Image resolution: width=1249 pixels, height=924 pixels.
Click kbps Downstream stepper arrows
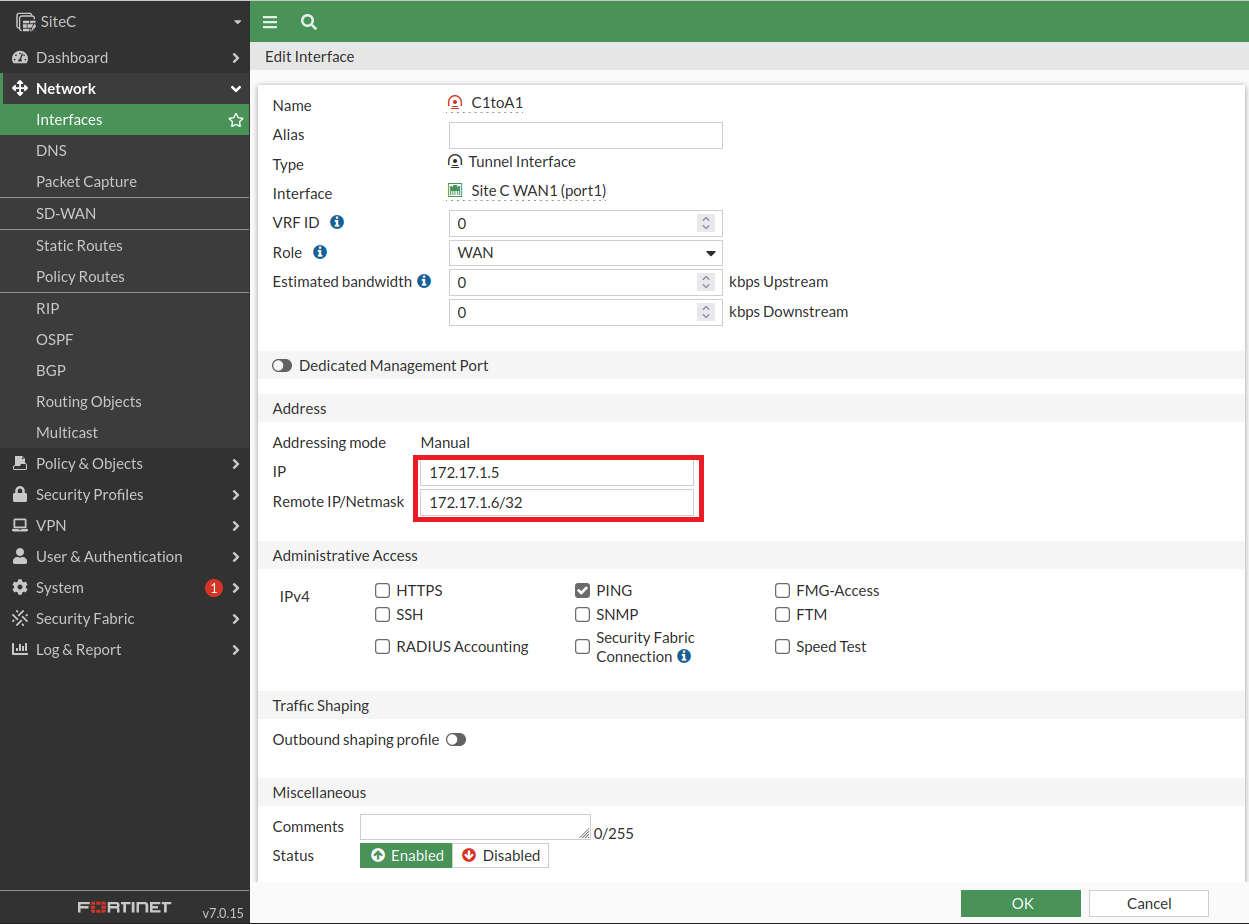(x=706, y=313)
